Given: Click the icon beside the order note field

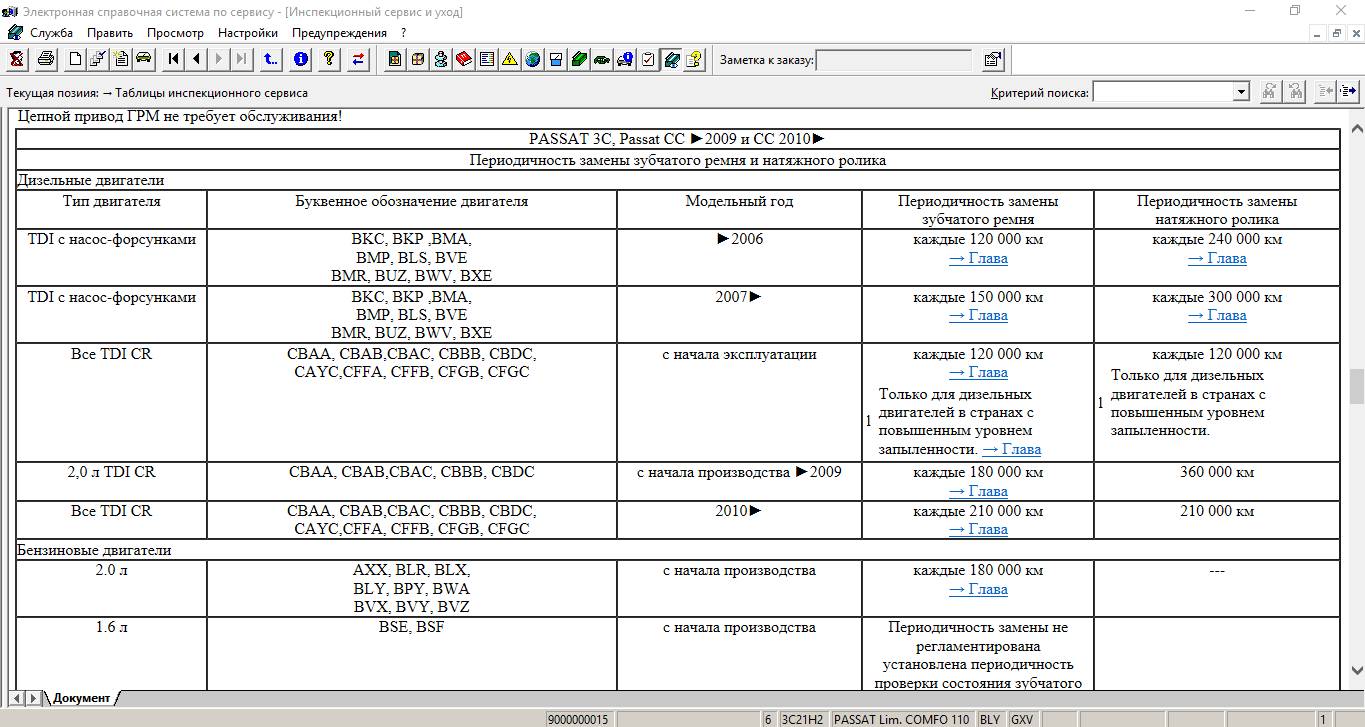Looking at the screenshot, I should pos(992,59).
